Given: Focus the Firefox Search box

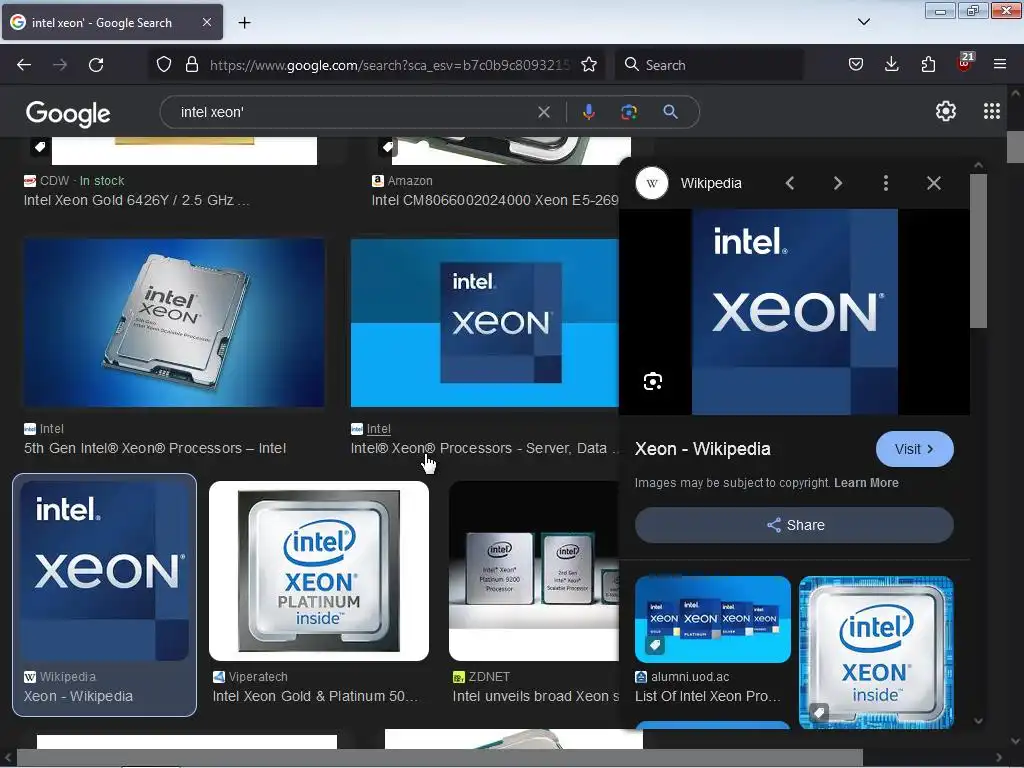Looking at the screenshot, I should click(x=709, y=65).
